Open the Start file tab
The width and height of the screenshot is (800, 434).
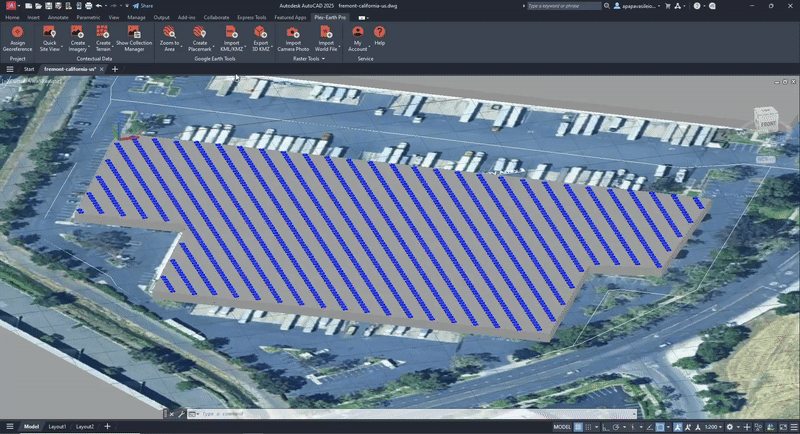[x=29, y=69]
